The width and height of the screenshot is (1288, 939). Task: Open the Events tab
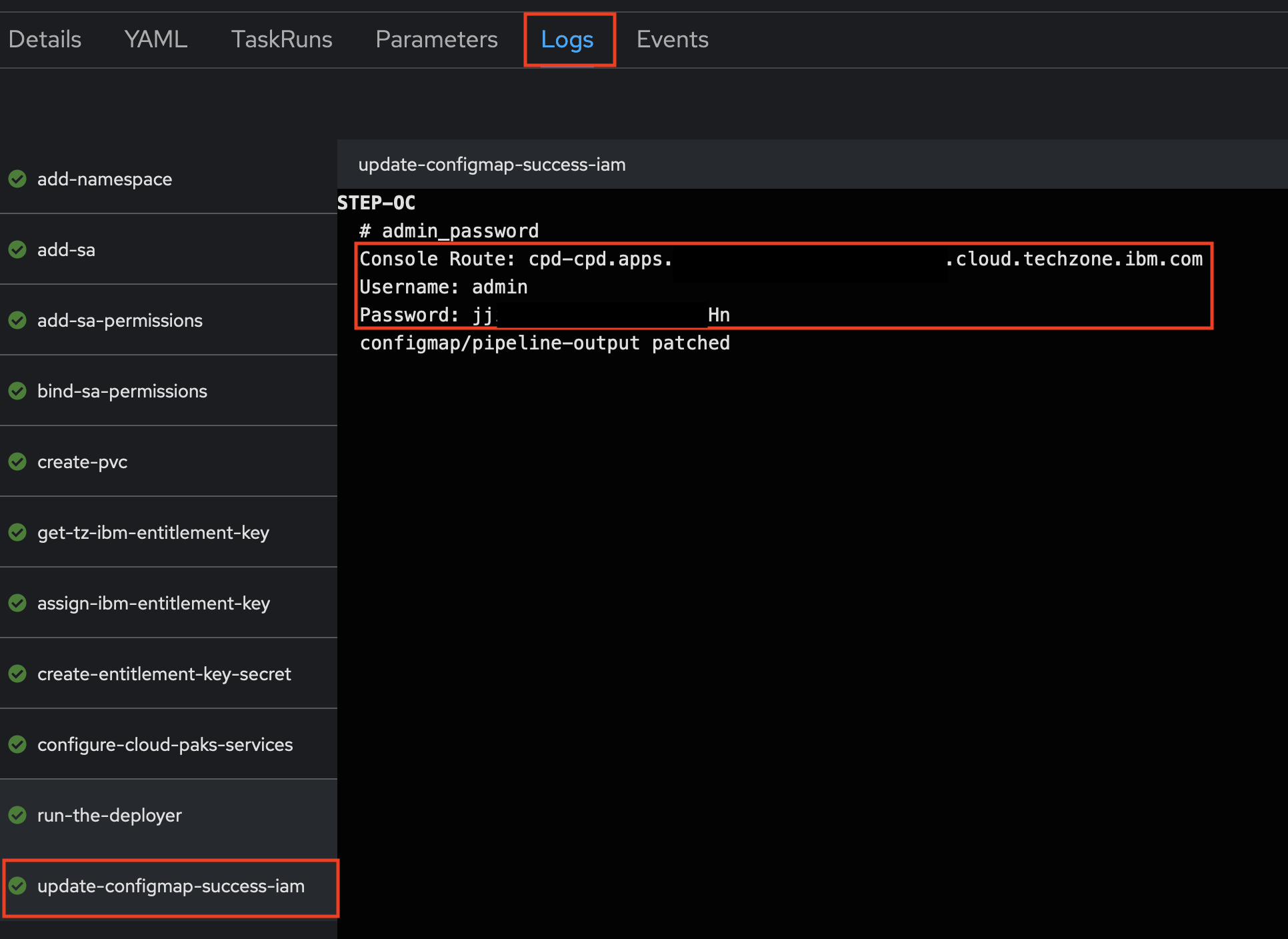tap(672, 39)
